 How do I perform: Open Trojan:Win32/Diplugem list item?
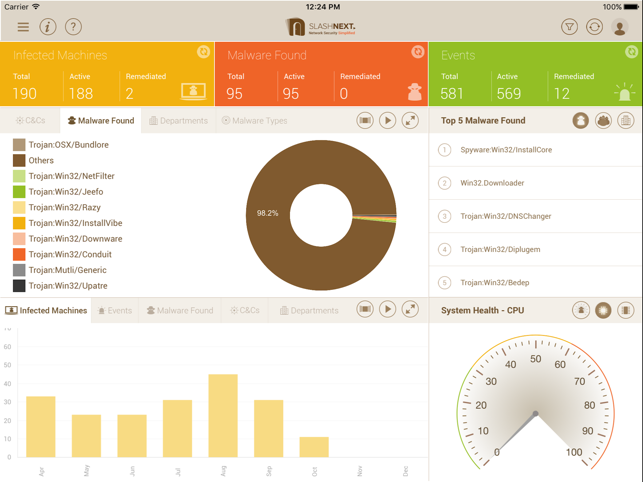click(535, 249)
